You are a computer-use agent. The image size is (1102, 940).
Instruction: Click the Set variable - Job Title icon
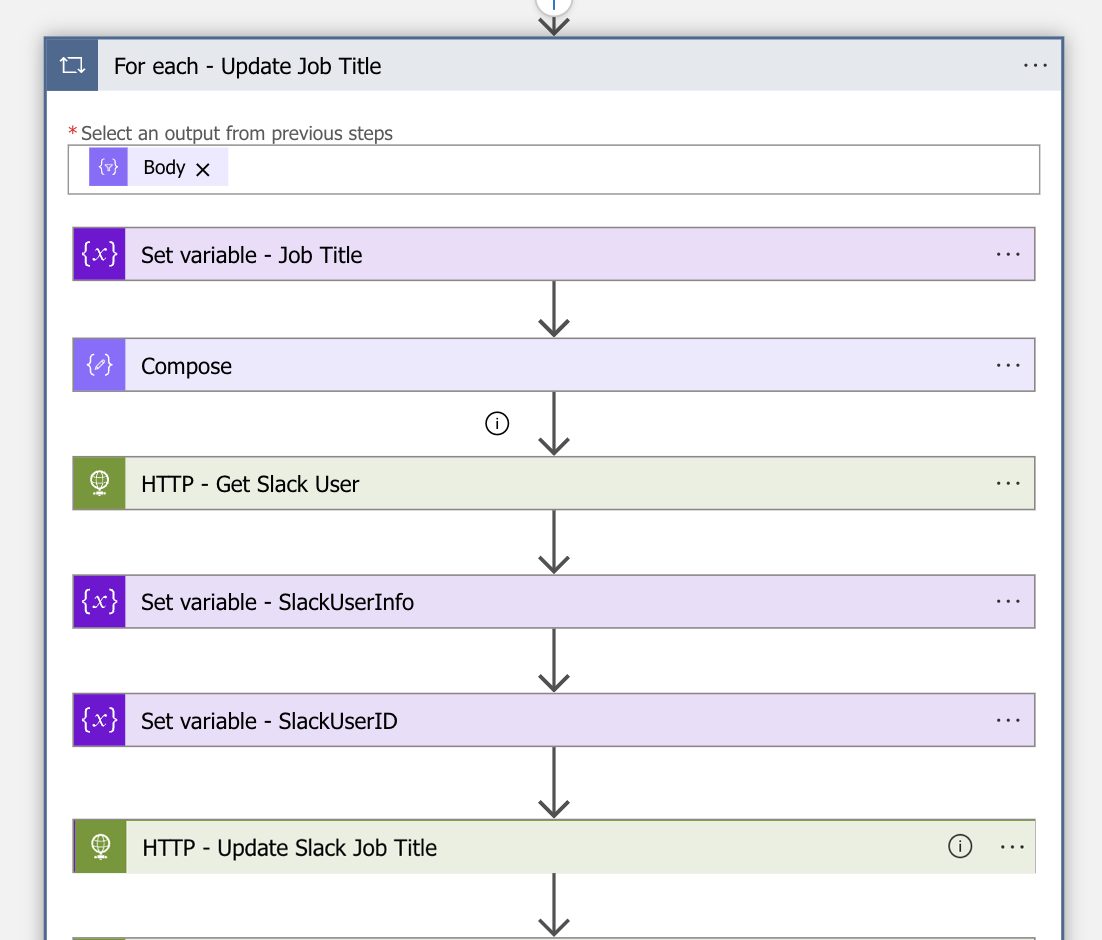(99, 254)
